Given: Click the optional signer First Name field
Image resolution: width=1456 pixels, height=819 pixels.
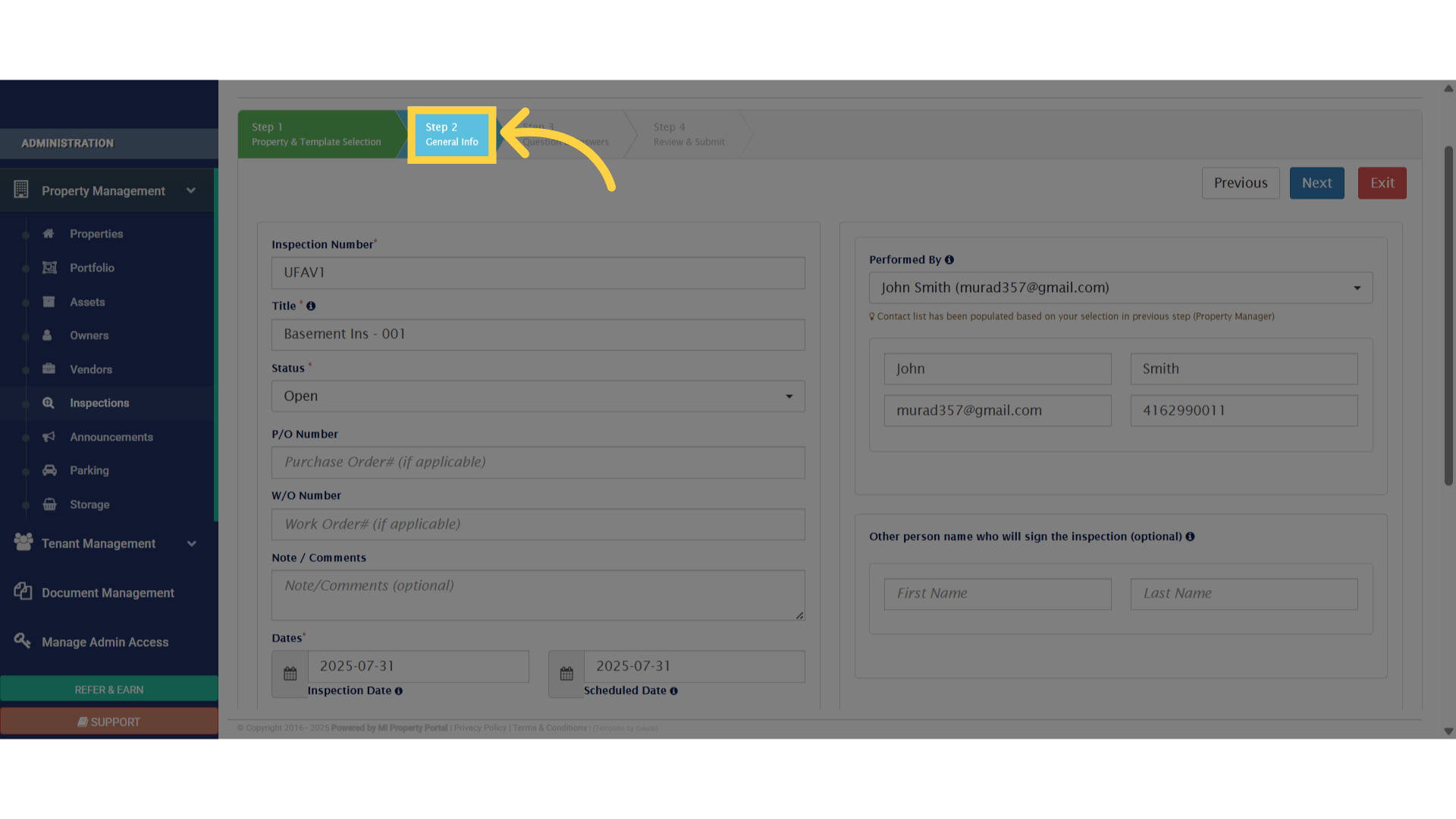Looking at the screenshot, I should point(998,594).
